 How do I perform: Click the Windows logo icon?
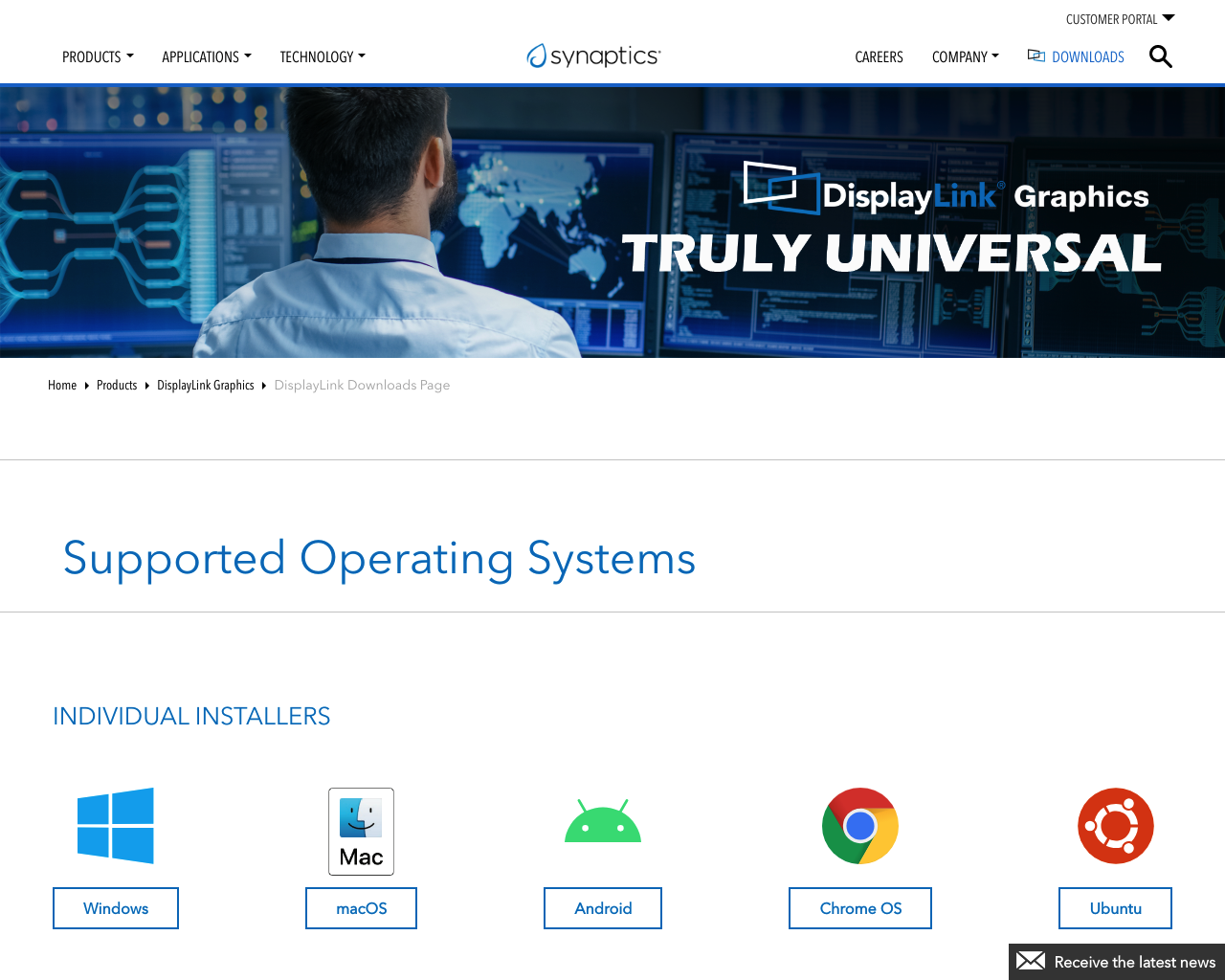coord(116,826)
